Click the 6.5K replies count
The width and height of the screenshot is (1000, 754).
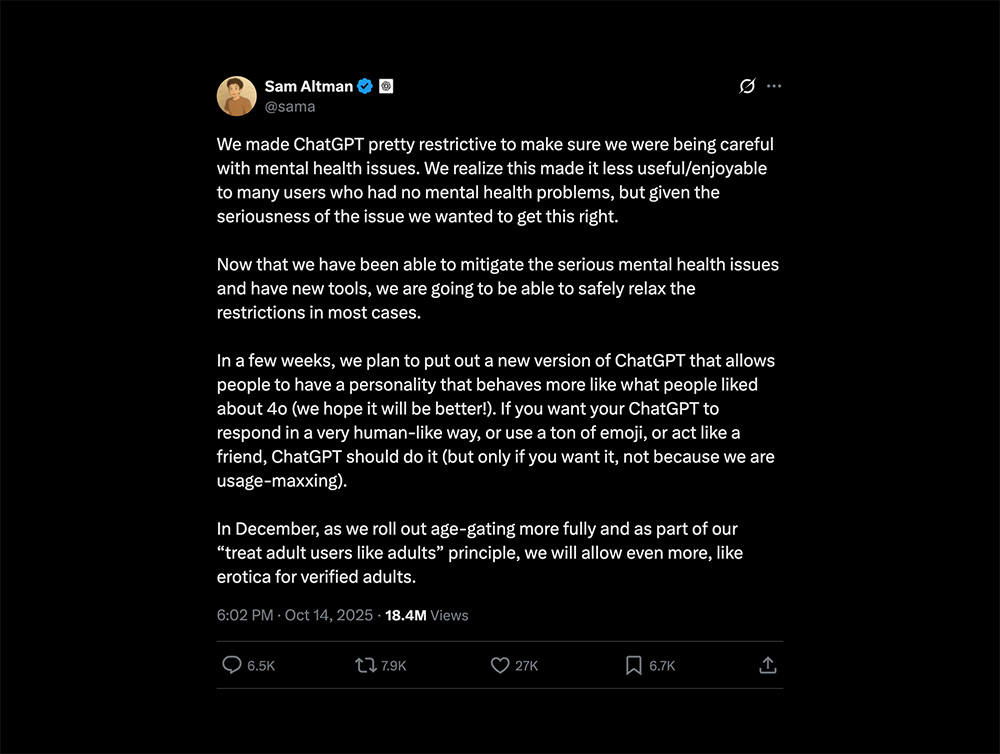(x=261, y=666)
